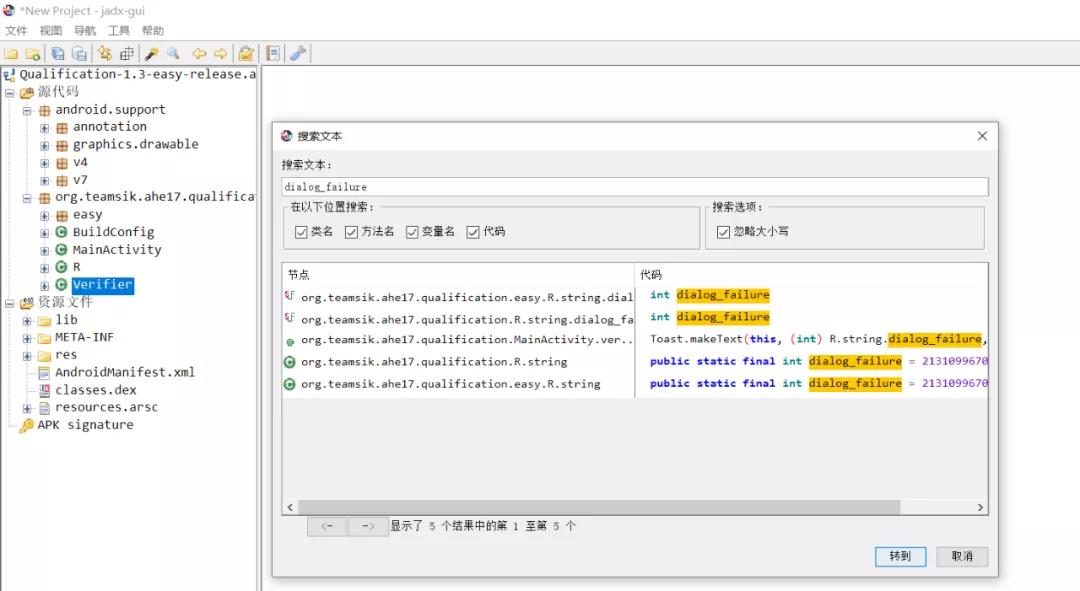Open the 导航 menu

pyautogui.click(x=85, y=30)
